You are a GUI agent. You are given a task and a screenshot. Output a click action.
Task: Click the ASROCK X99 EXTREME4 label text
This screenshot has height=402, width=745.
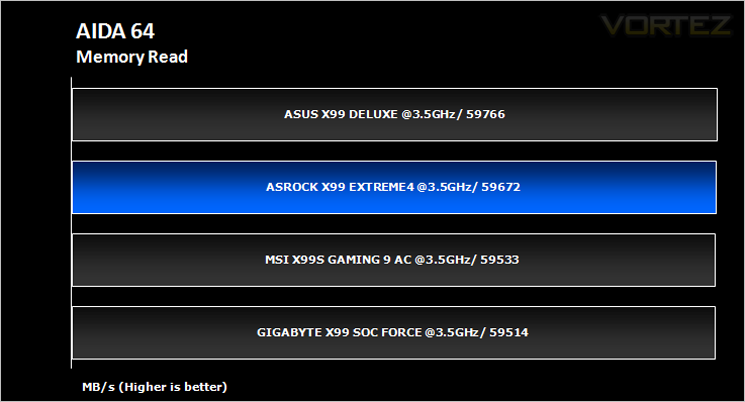[340, 187]
